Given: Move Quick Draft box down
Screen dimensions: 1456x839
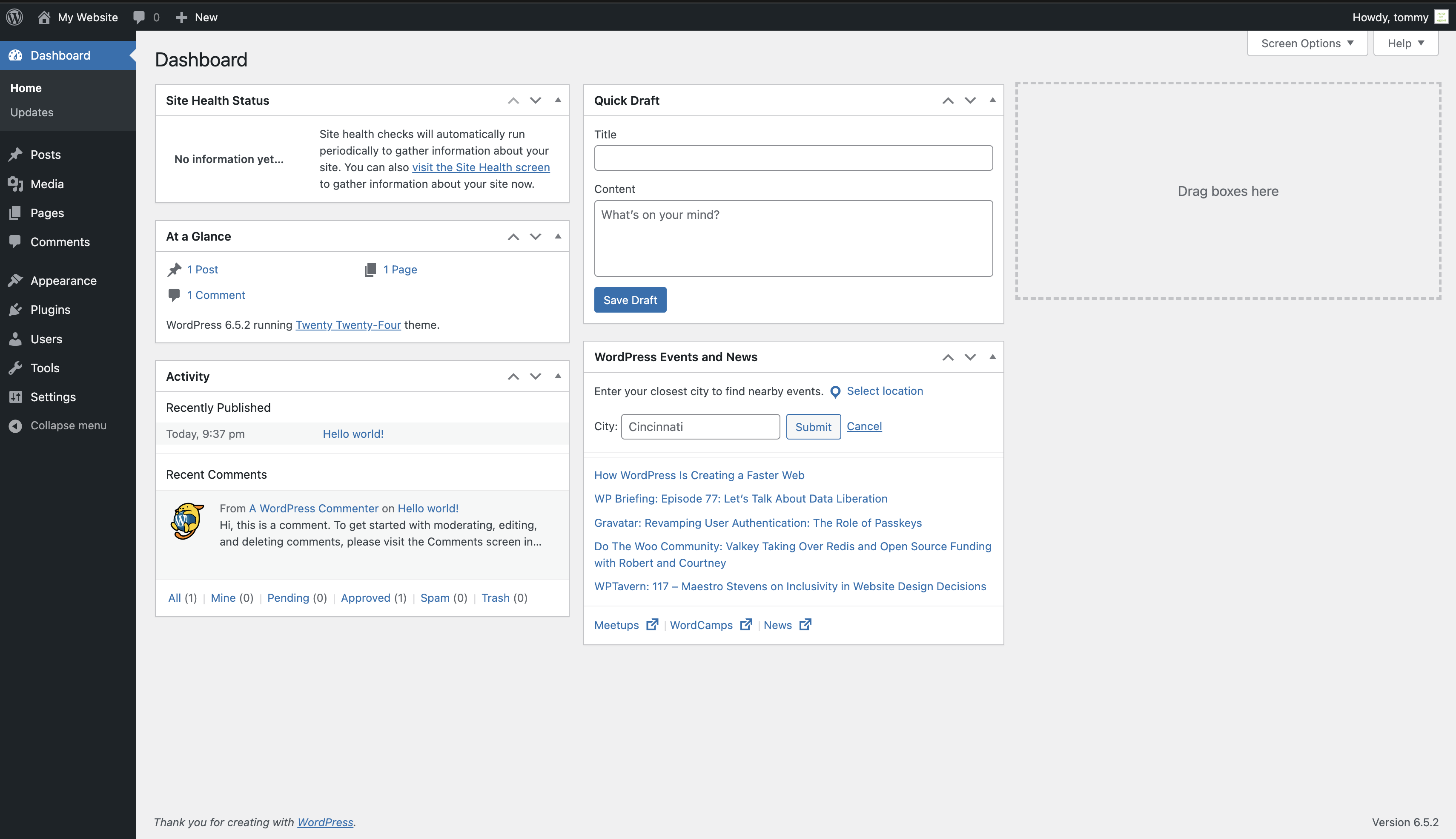Looking at the screenshot, I should tap(971, 100).
